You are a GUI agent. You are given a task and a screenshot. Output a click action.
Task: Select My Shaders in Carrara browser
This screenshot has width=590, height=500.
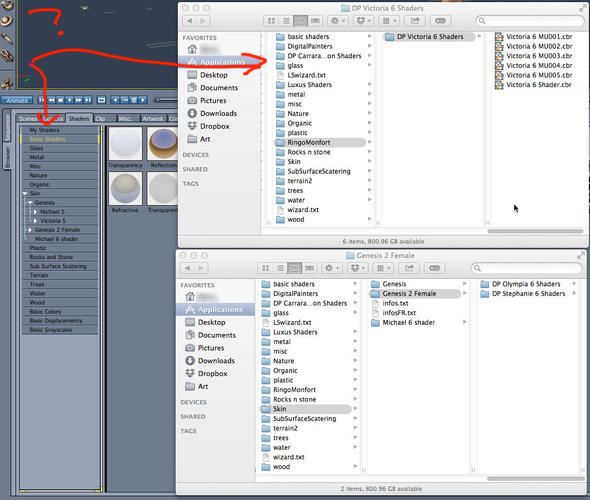pyautogui.click(x=60, y=130)
